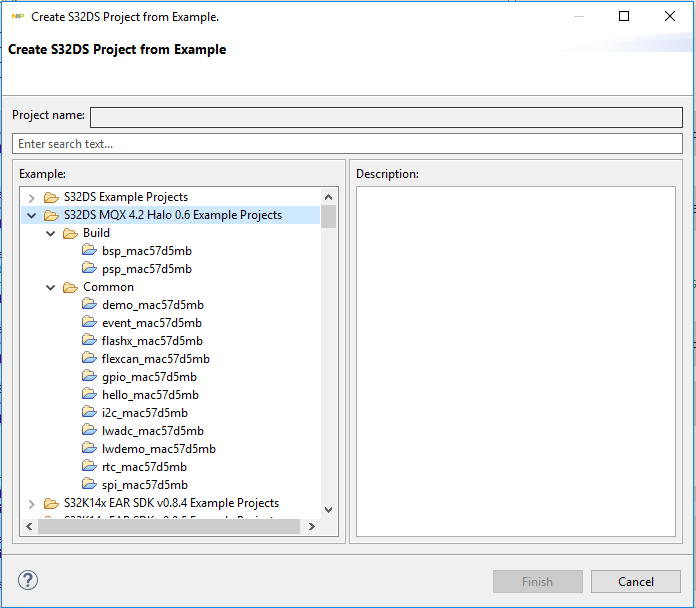Open the help question mark icon
This screenshot has width=696, height=608.
[28, 580]
